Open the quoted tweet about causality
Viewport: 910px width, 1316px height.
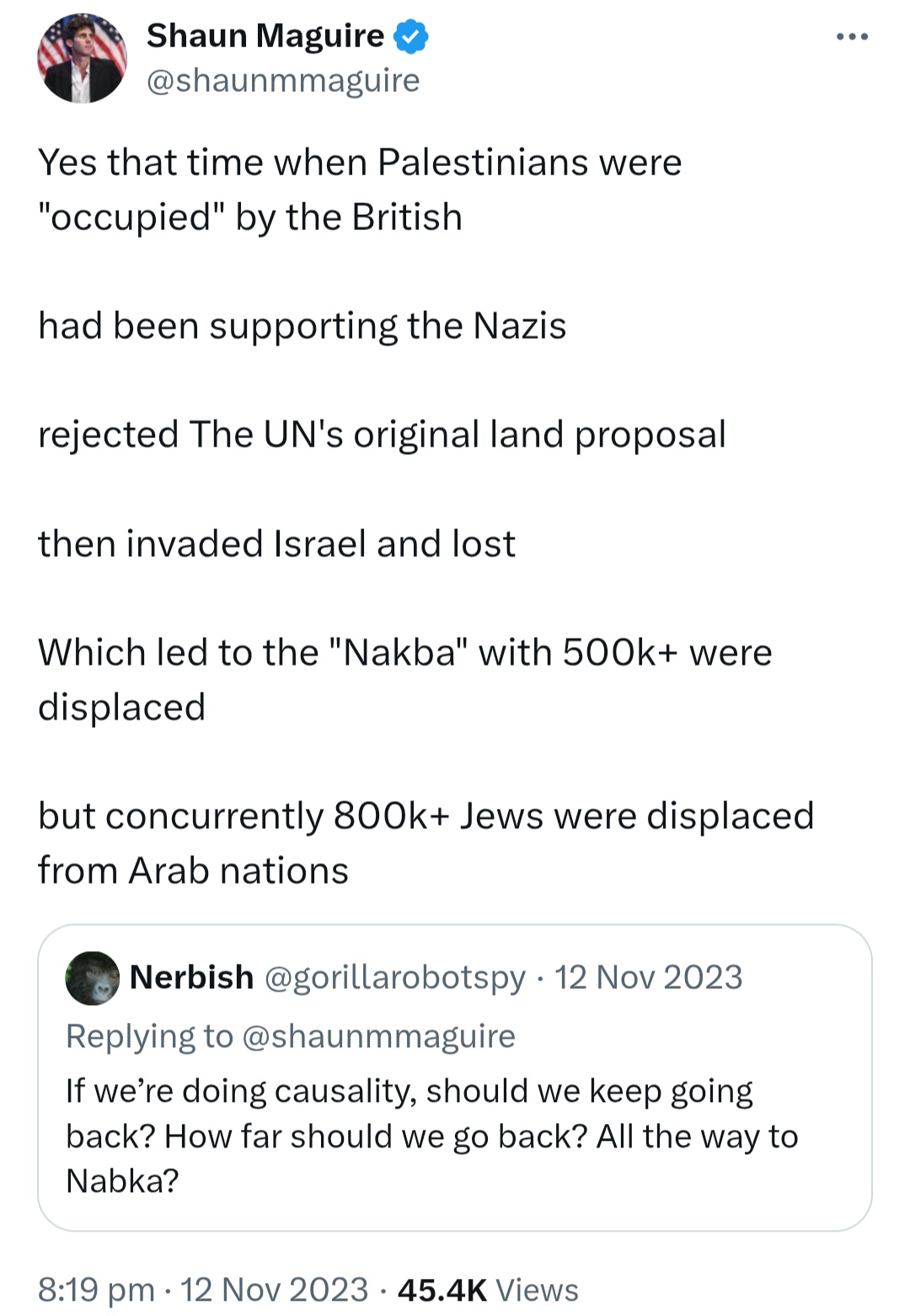click(455, 1078)
